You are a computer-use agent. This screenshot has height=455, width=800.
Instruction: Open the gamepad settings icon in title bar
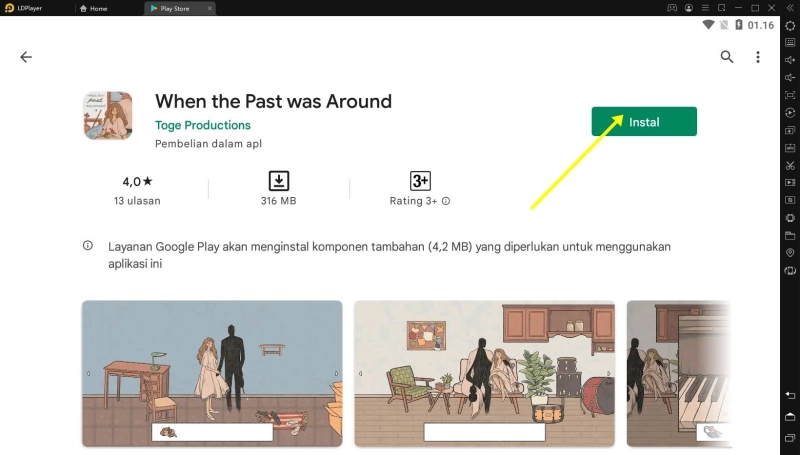click(672, 8)
